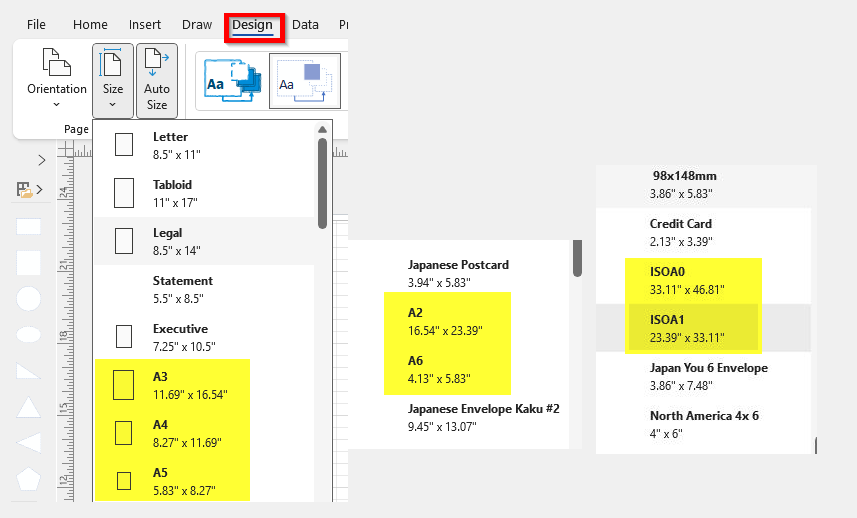Open the Orientation dropdown
Screen dimensions: 857x518
pos(56,80)
